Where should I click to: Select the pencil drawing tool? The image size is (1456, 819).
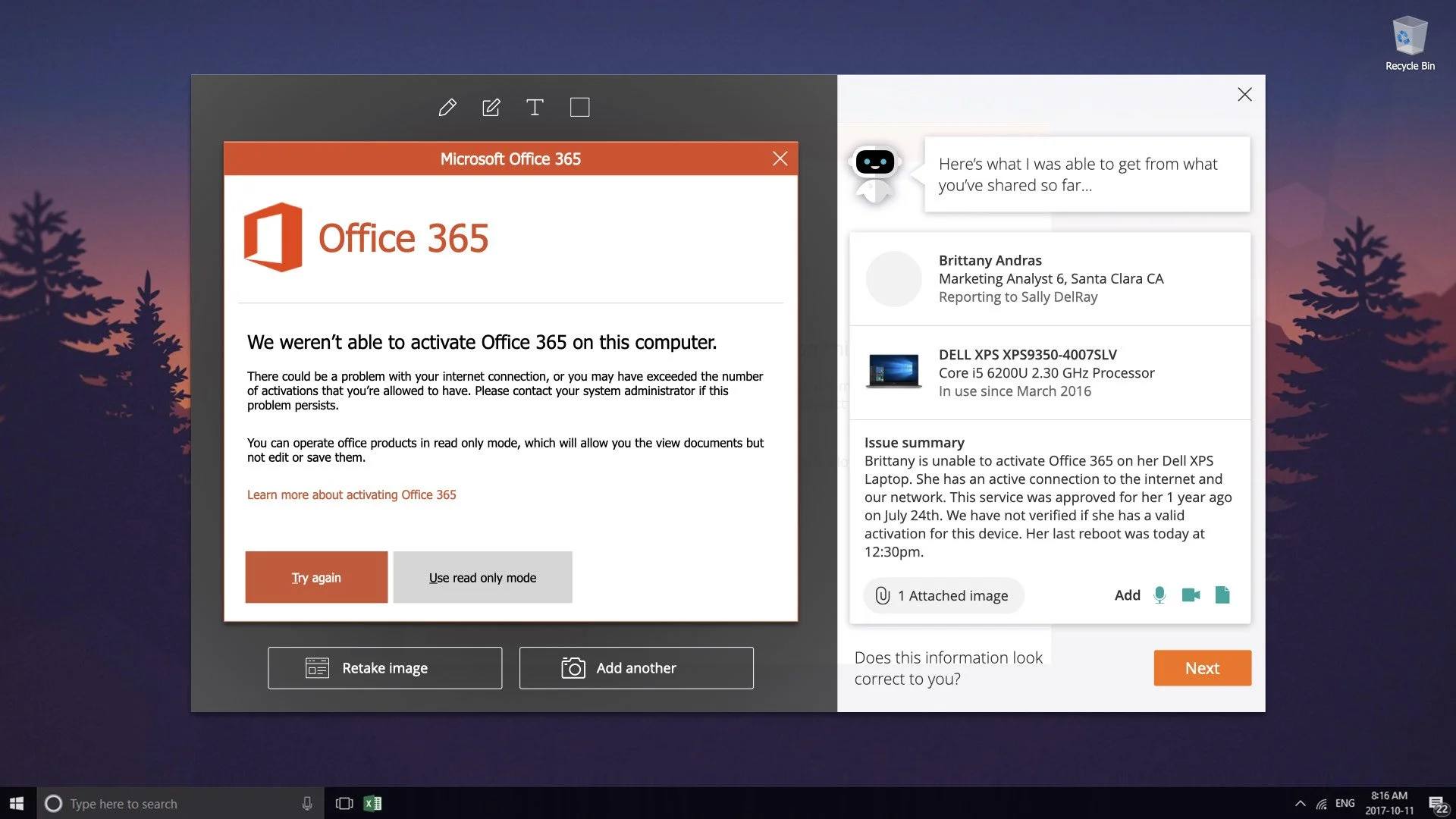tap(447, 108)
